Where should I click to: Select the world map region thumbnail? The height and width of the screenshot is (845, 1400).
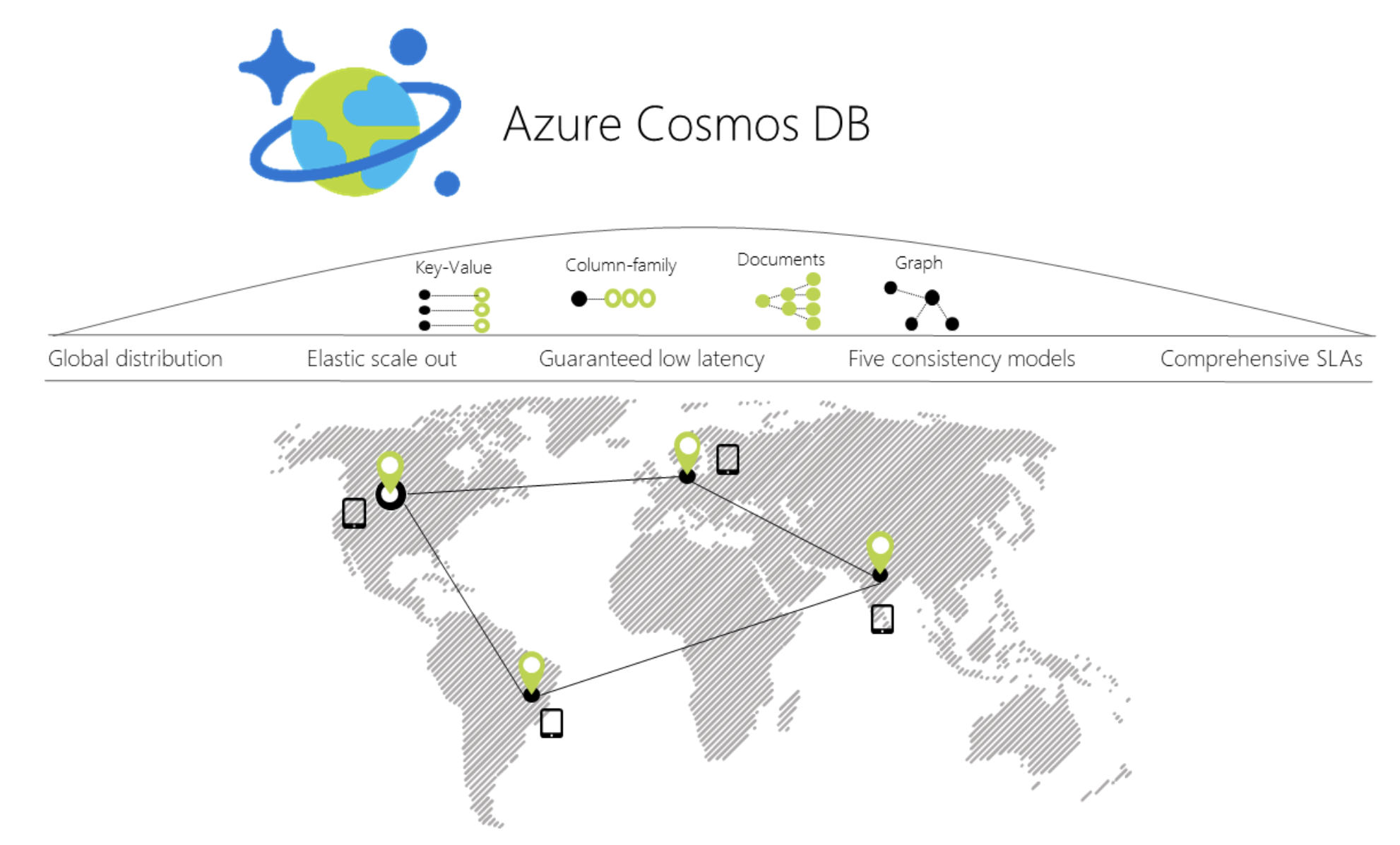[700, 600]
